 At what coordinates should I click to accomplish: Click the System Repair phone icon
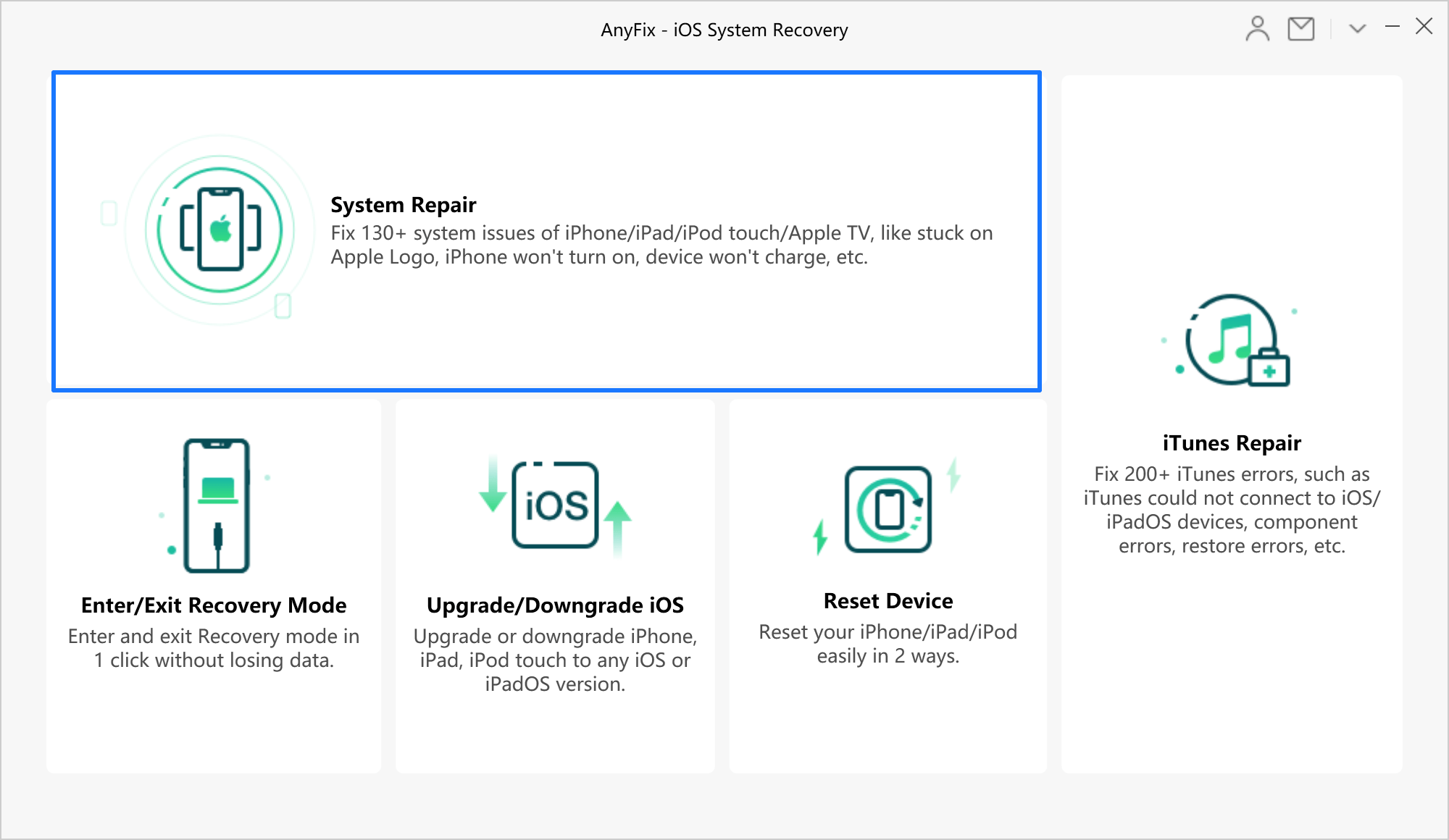click(220, 230)
